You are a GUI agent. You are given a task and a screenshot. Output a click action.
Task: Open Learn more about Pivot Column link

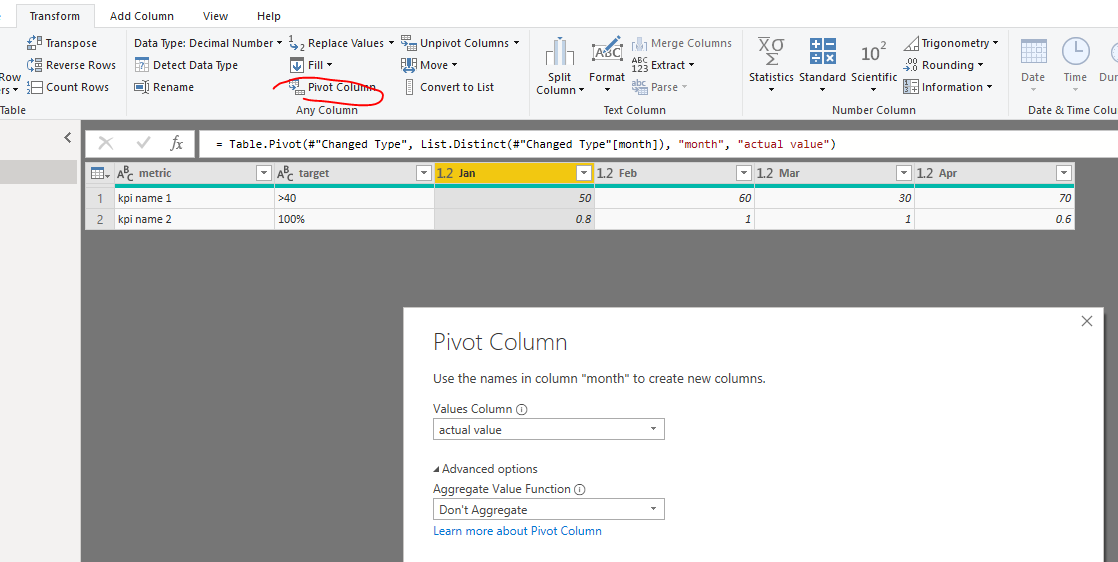pos(517,531)
